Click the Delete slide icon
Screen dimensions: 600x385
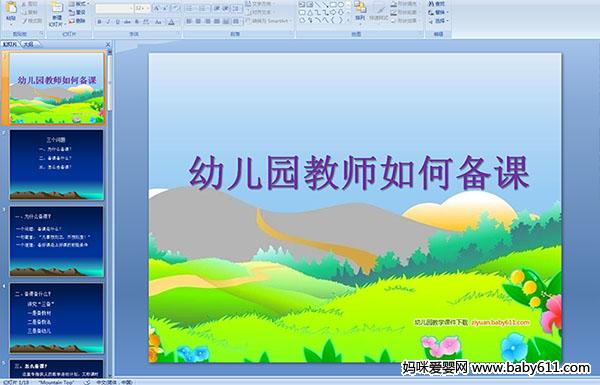click(77, 21)
